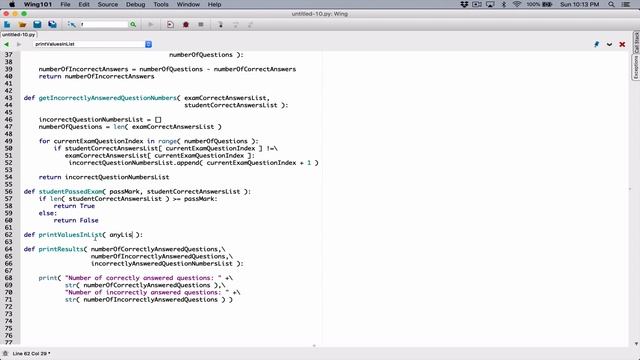The height and width of the screenshot is (360, 640).
Task: Click 'Line 62 Col 29' status text
Action: click(31, 353)
